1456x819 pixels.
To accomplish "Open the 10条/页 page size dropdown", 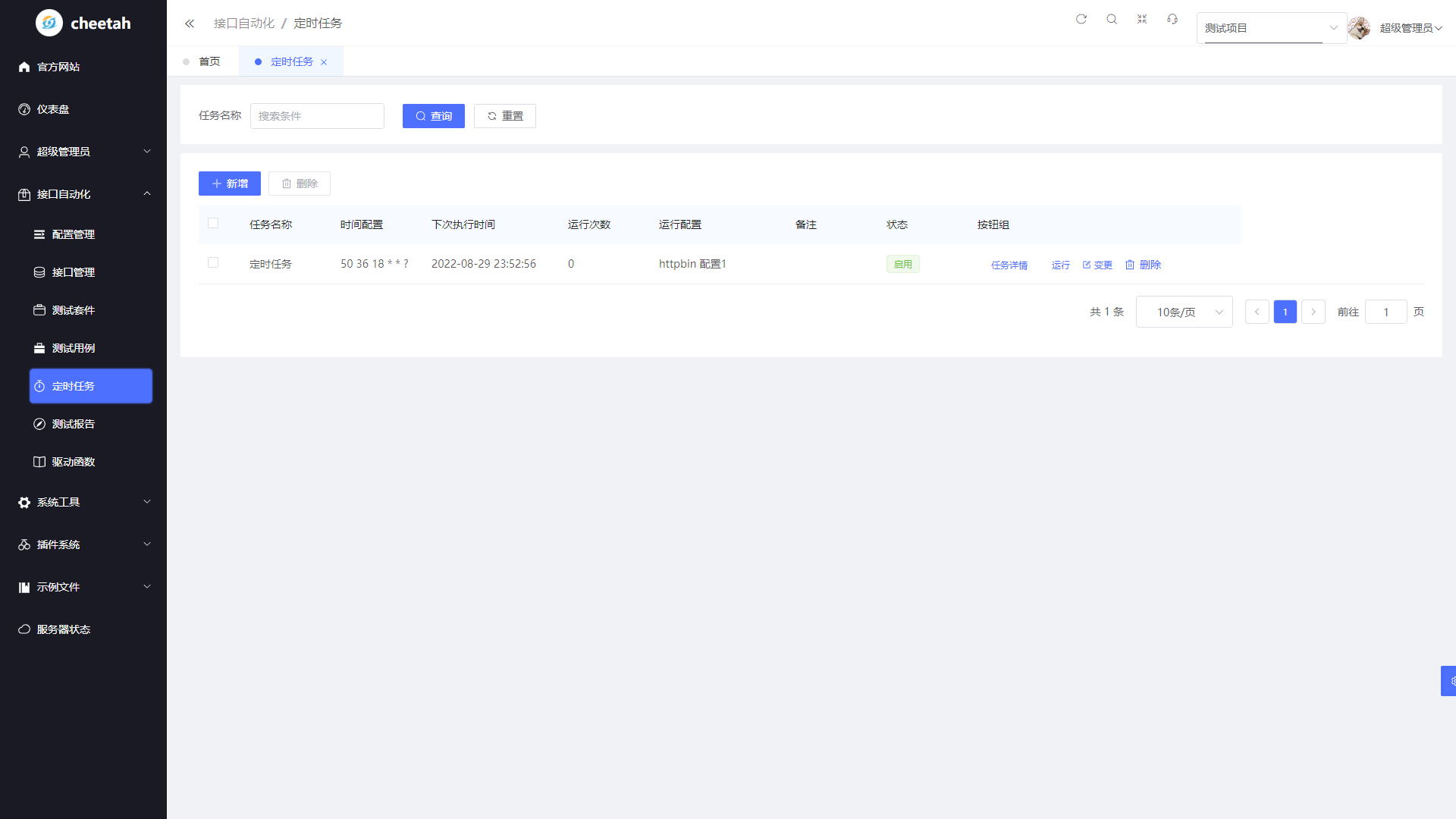I will tap(1184, 312).
